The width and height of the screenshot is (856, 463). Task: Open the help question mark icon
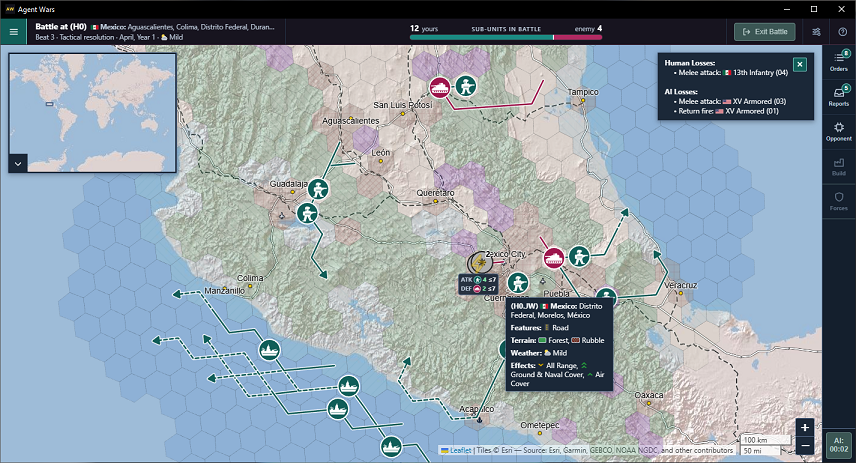842,32
